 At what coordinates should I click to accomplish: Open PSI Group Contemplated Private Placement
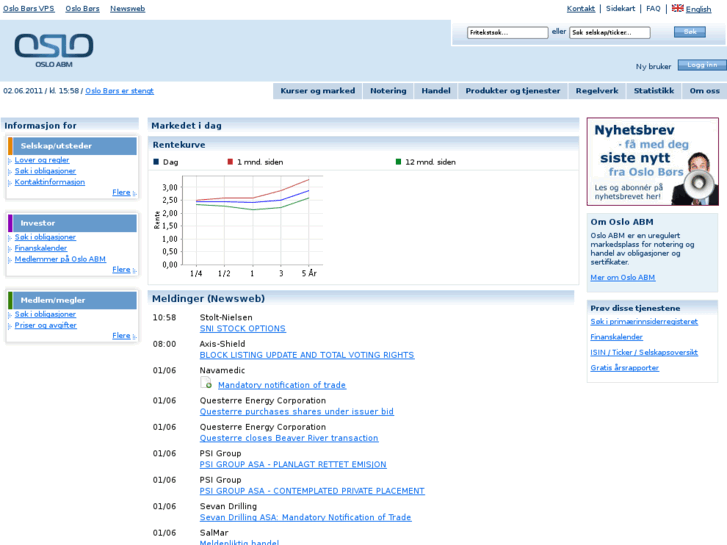(312, 491)
